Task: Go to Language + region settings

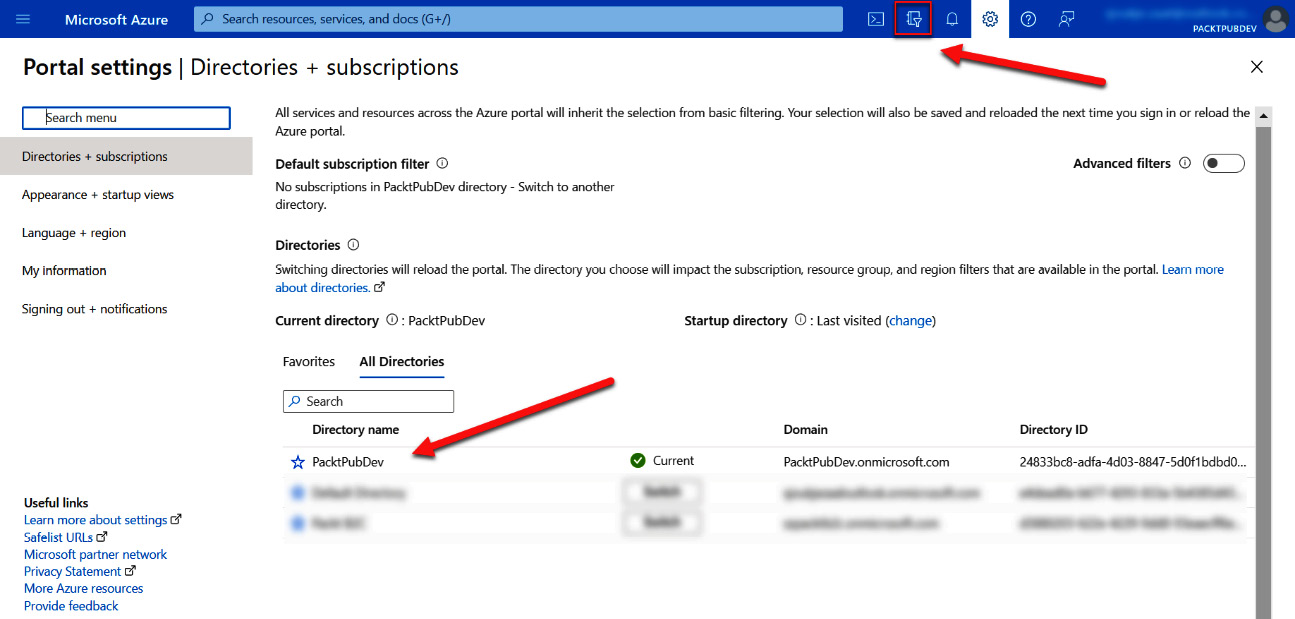Action: (74, 233)
